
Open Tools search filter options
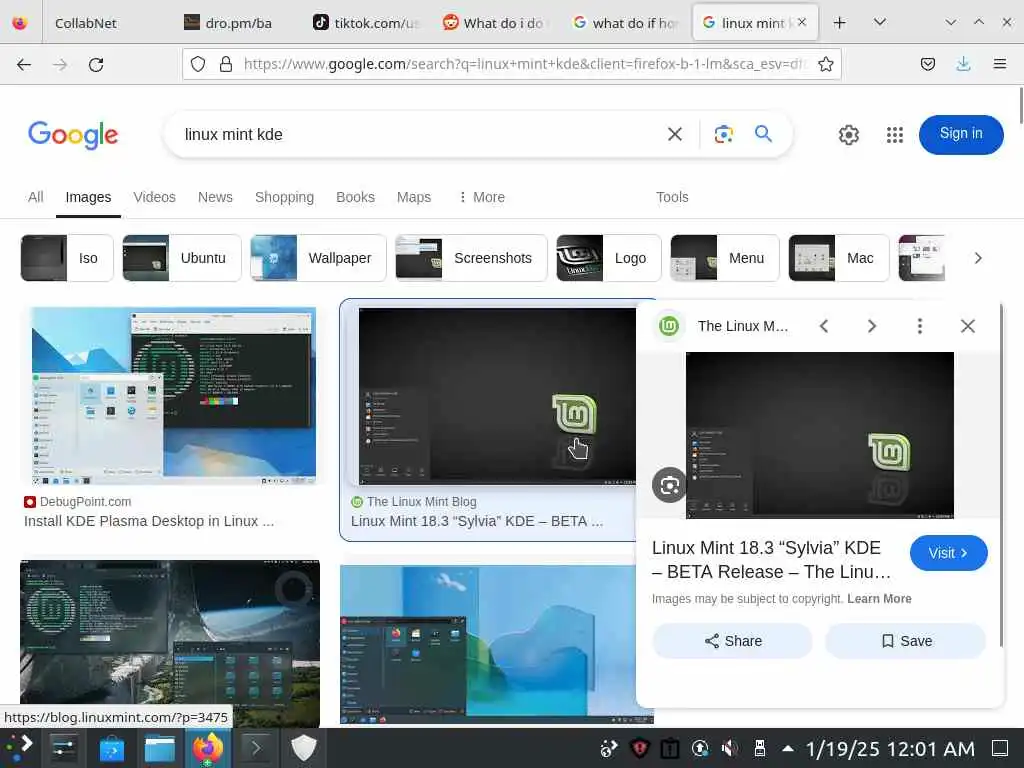tap(672, 197)
